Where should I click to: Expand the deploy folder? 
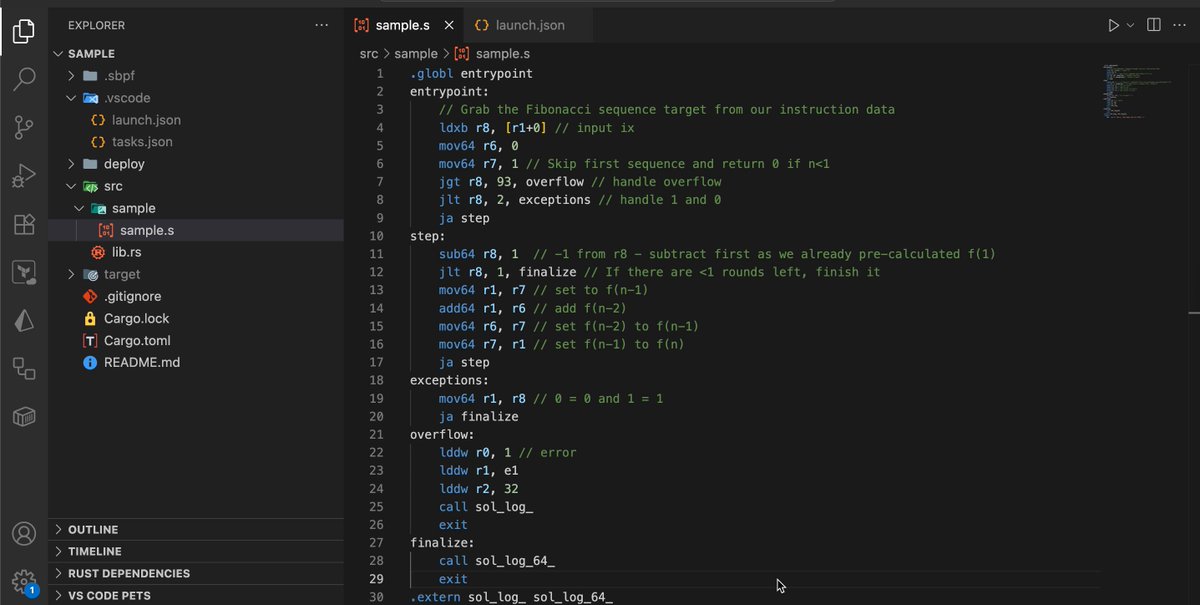pyautogui.click(x=196, y=164)
